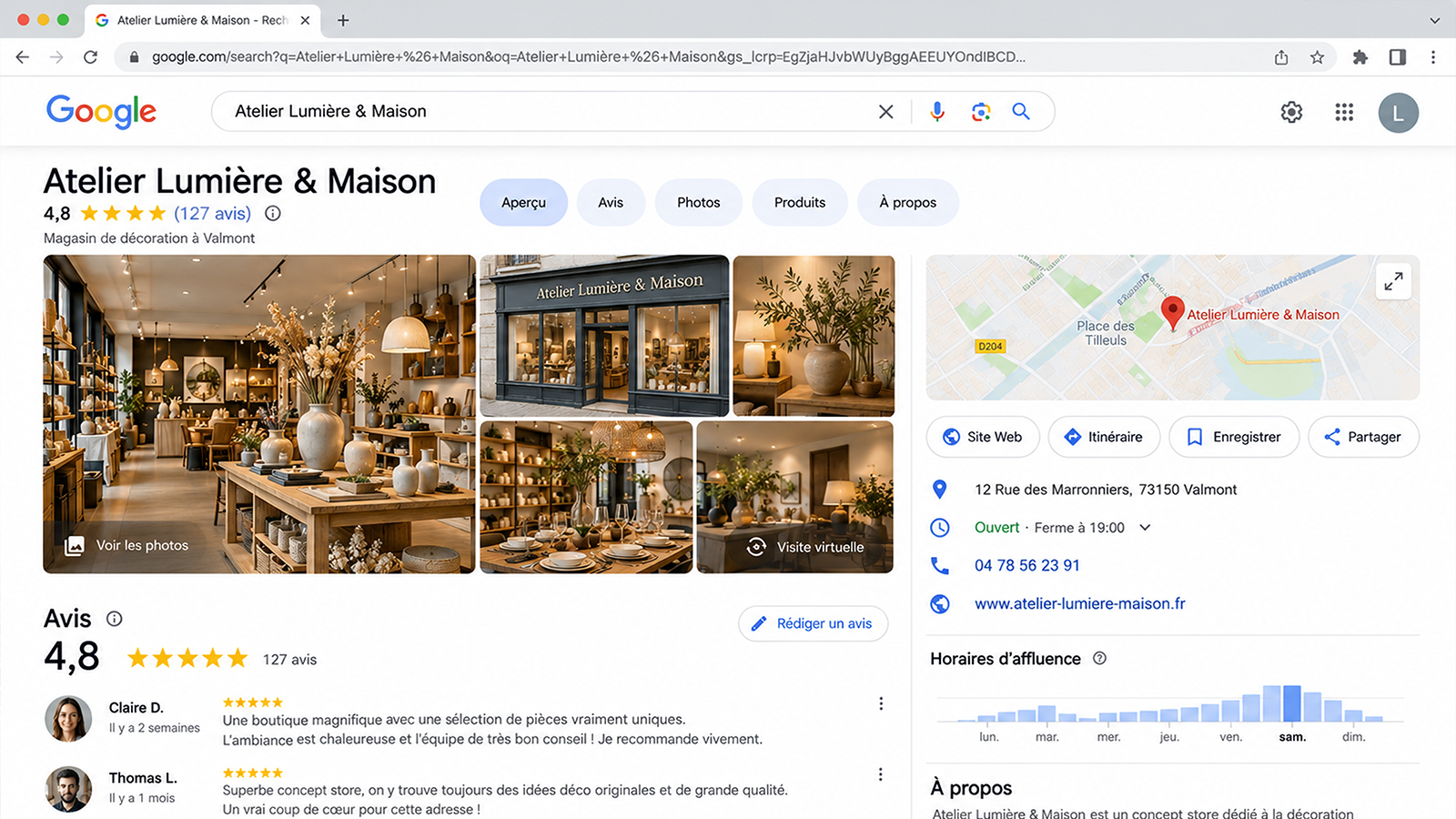Open the account avatar labeled L
Viewport: 1456px width, 819px height.
[x=1398, y=113]
